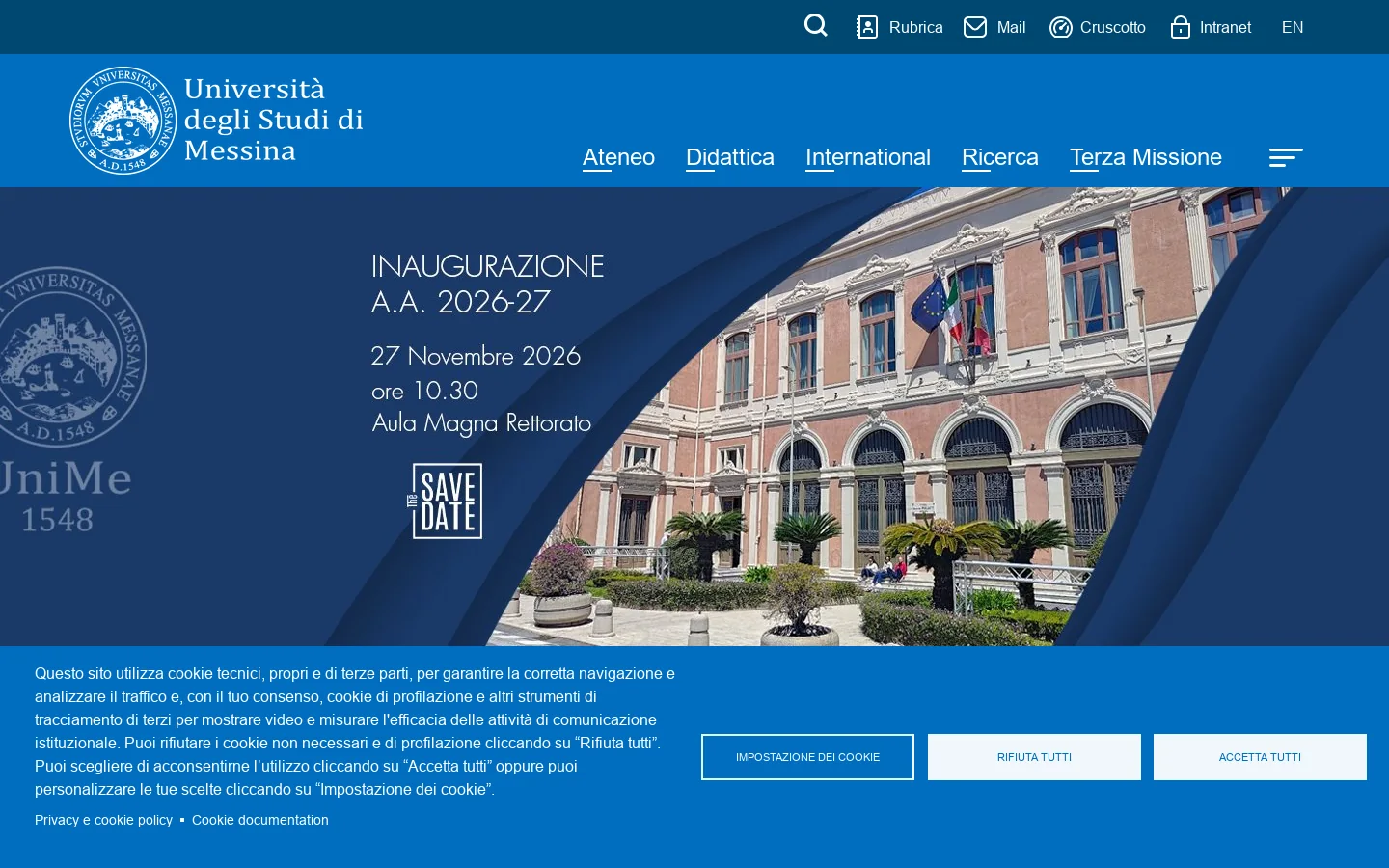Viewport: 1389px width, 868px height.
Task: Open Privacy e cookie policy link
Action: click(103, 820)
